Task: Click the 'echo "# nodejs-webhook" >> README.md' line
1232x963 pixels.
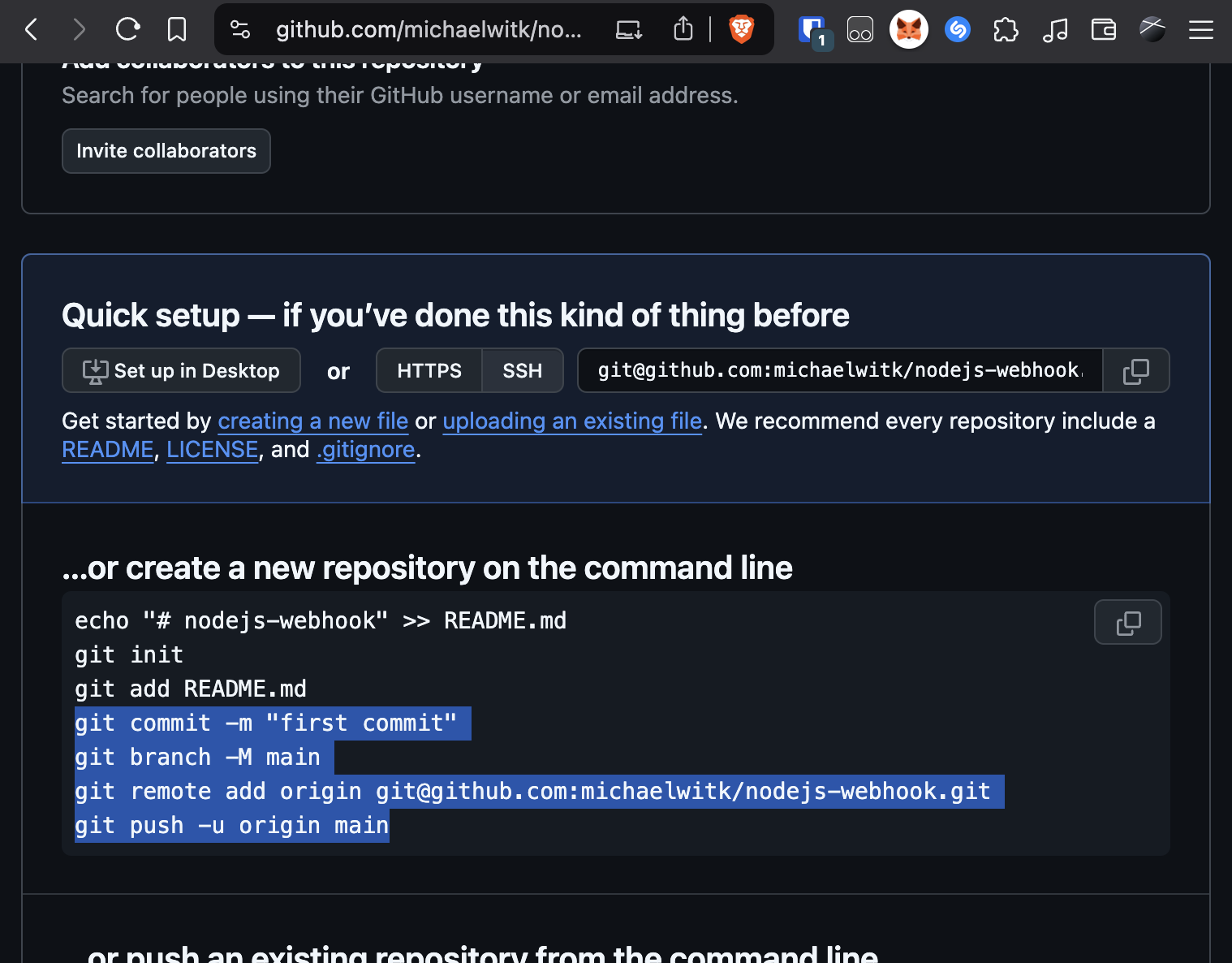Action: click(321, 620)
